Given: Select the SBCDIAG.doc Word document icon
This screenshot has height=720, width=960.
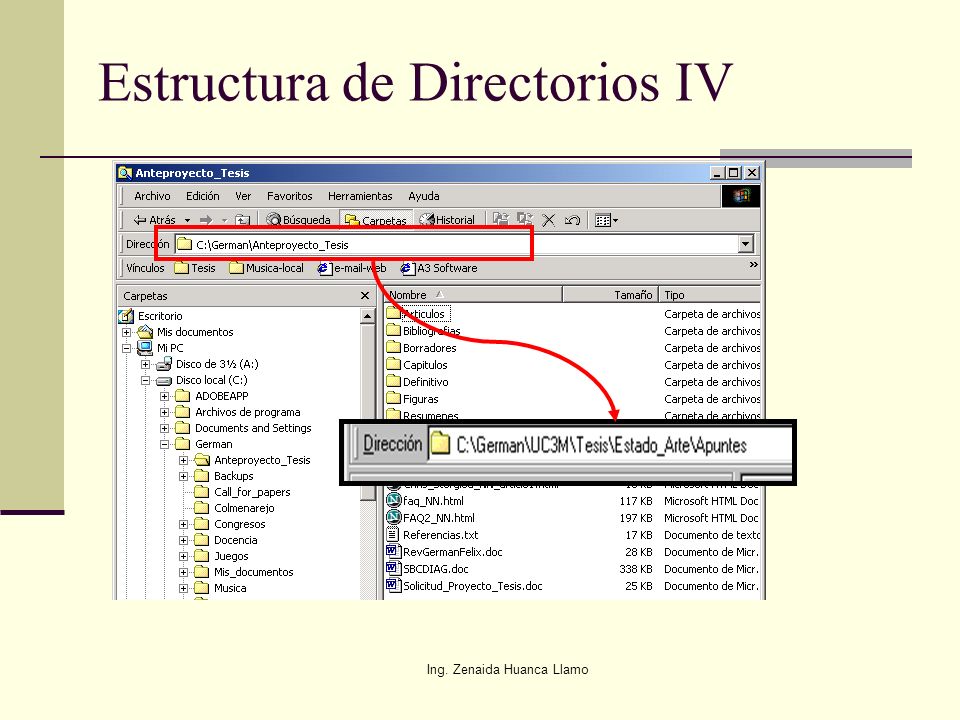Looking at the screenshot, I should tap(393, 569).
